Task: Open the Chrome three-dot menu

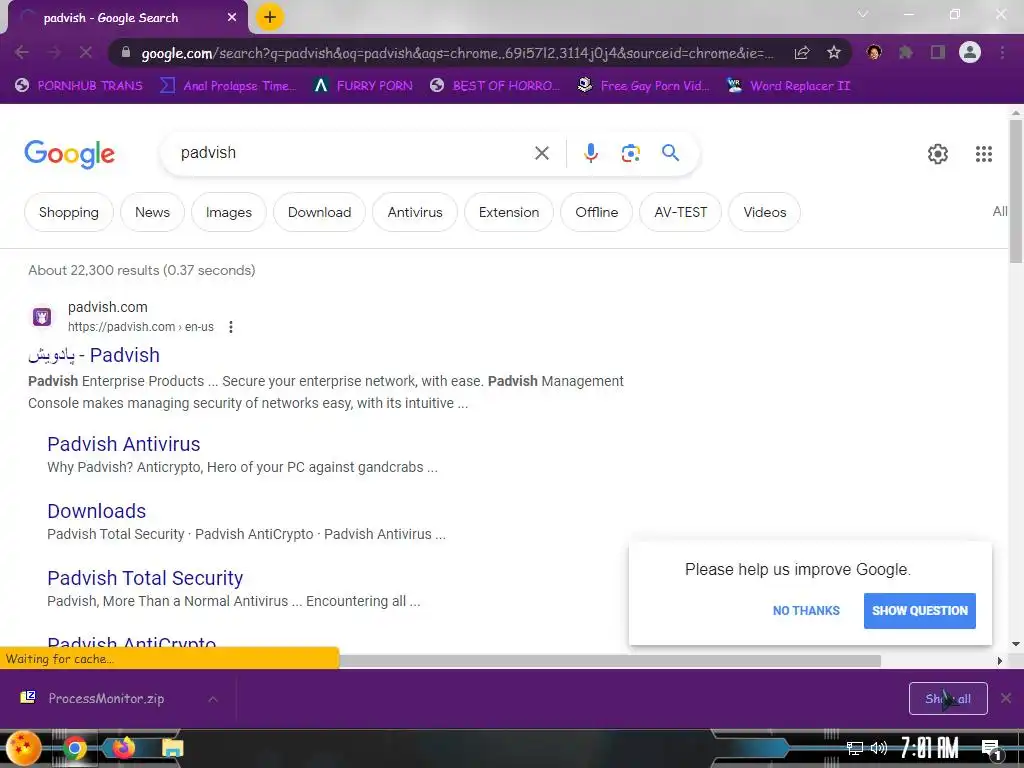Action: coord(1002,52)
